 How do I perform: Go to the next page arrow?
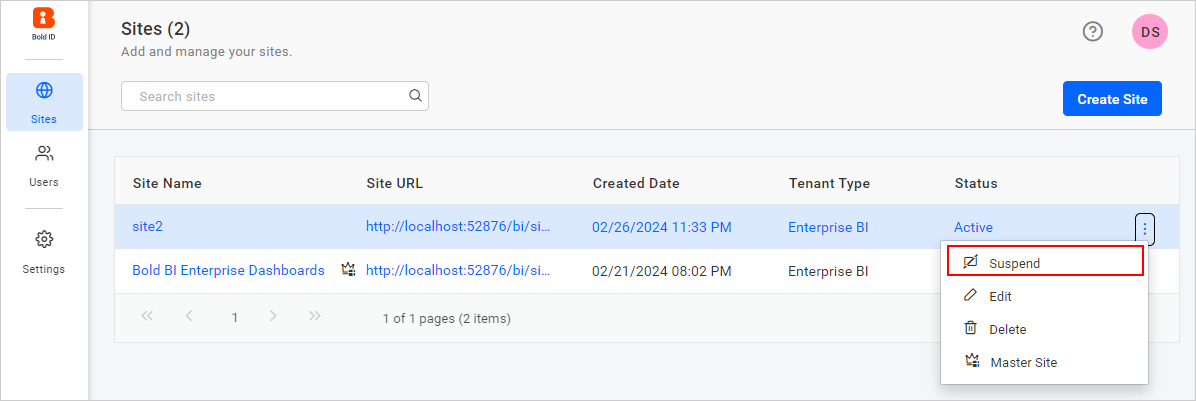[273, 317]
